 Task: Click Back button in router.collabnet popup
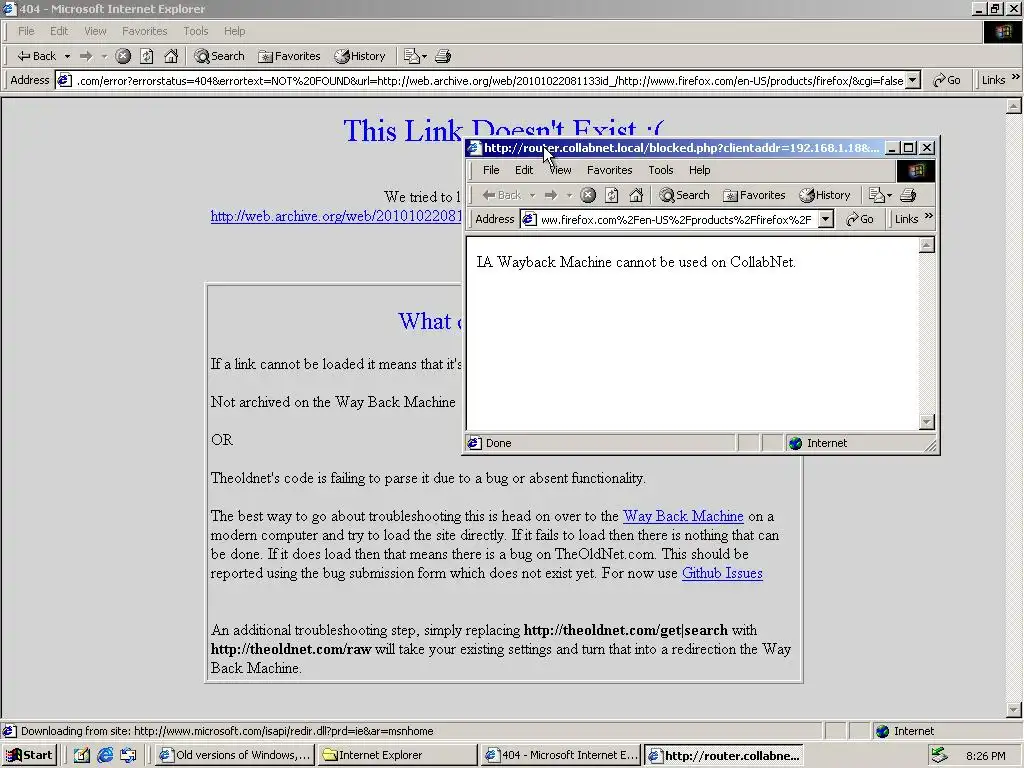click(x=502, y=195)
